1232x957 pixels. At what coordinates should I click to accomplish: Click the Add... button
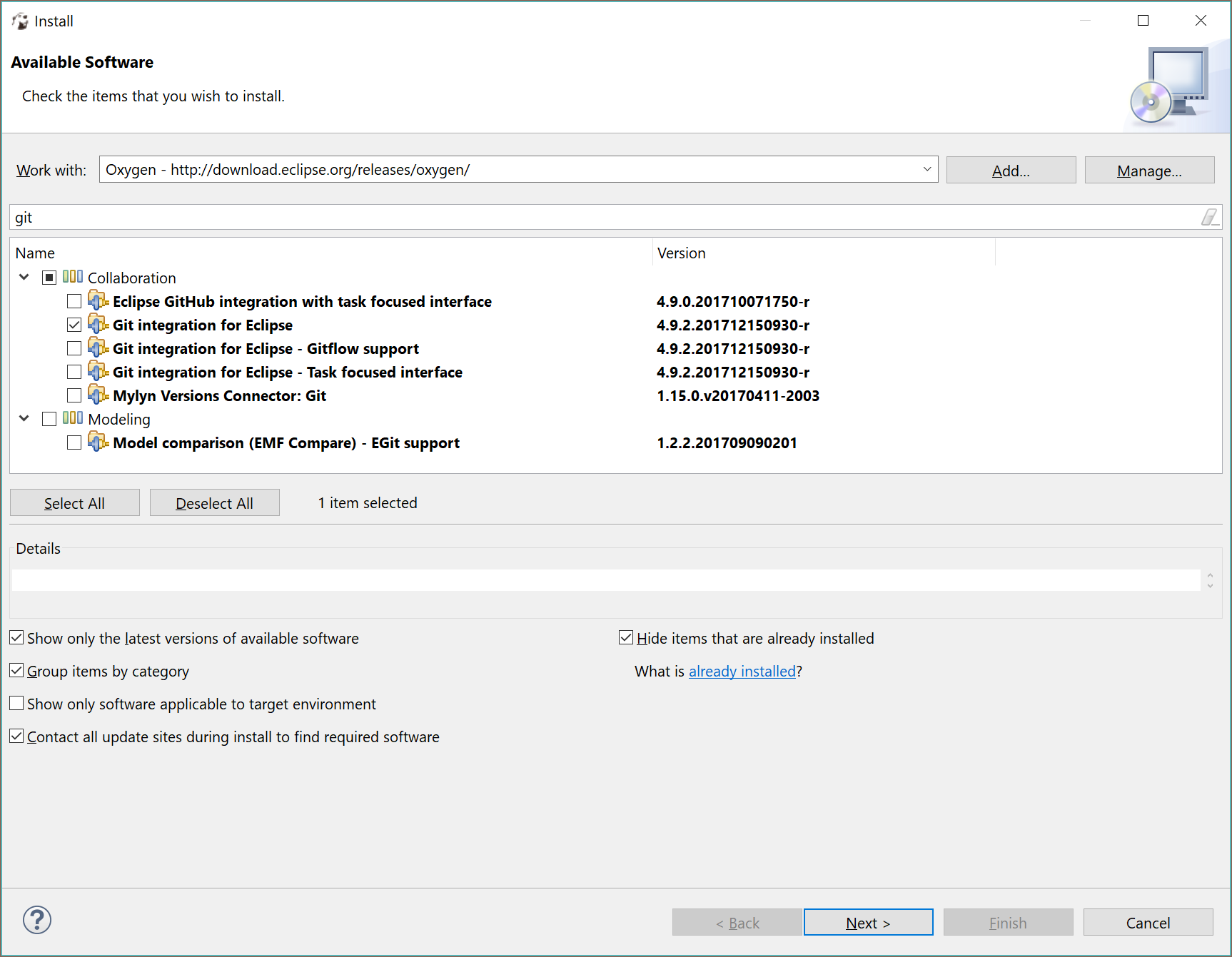point(1011,170)
